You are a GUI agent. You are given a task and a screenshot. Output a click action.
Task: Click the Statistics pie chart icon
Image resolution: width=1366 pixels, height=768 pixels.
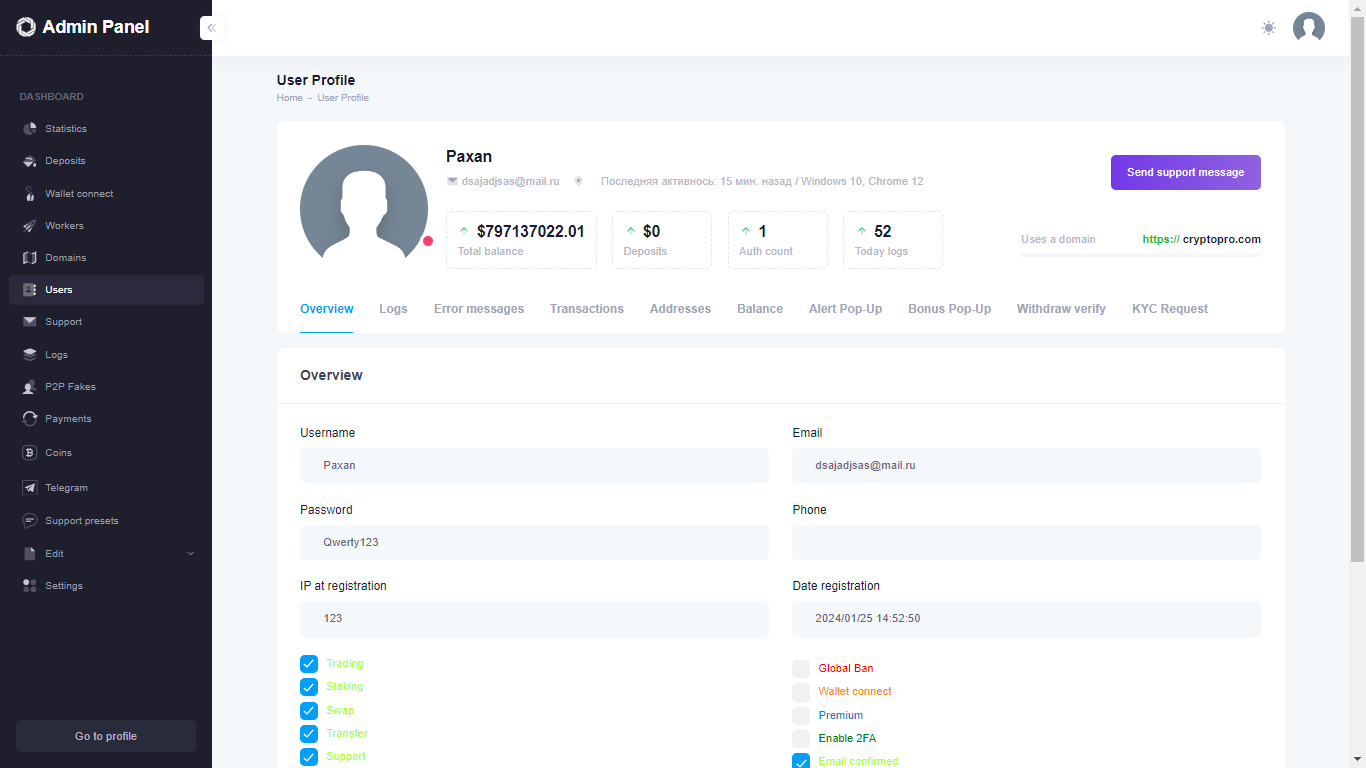point(30,129)
